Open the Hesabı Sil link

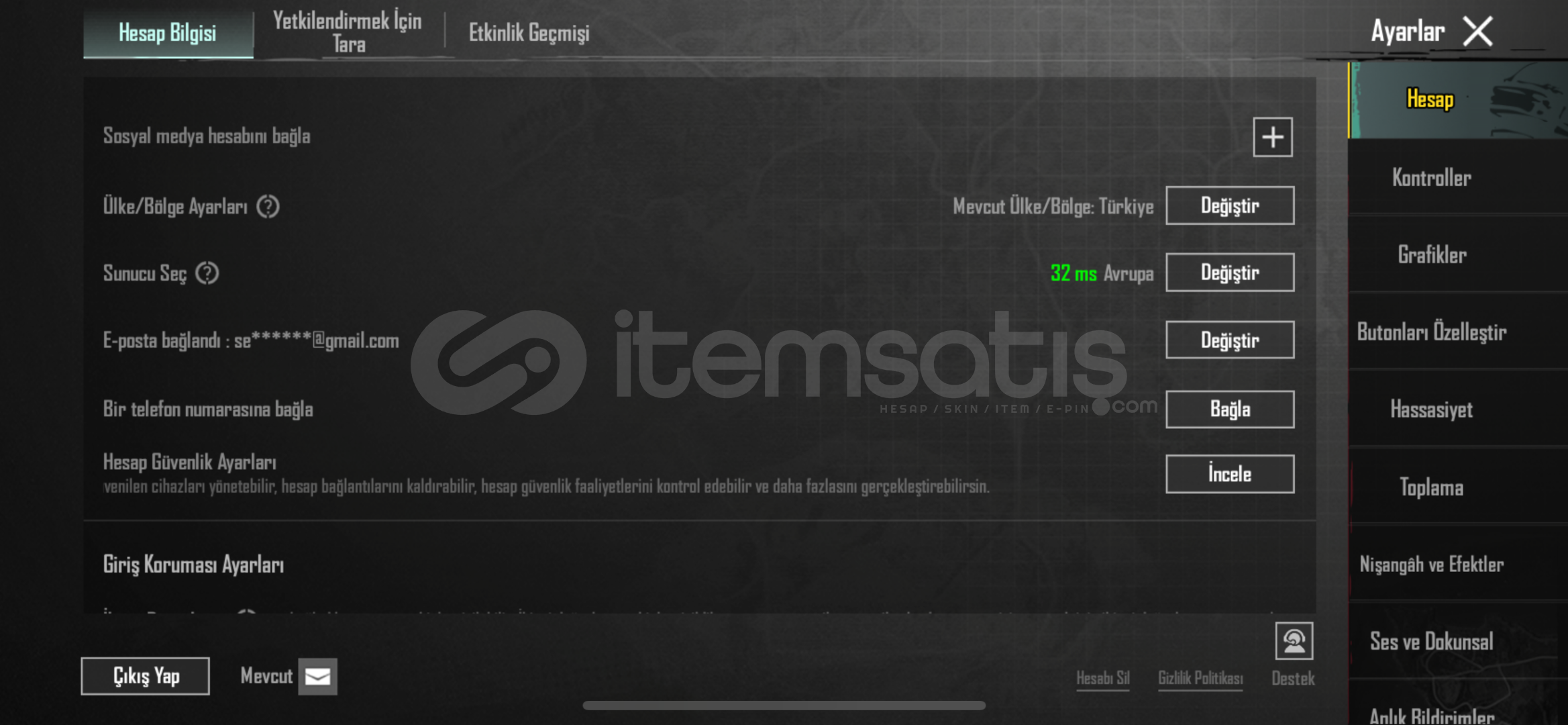(1103, 679)
